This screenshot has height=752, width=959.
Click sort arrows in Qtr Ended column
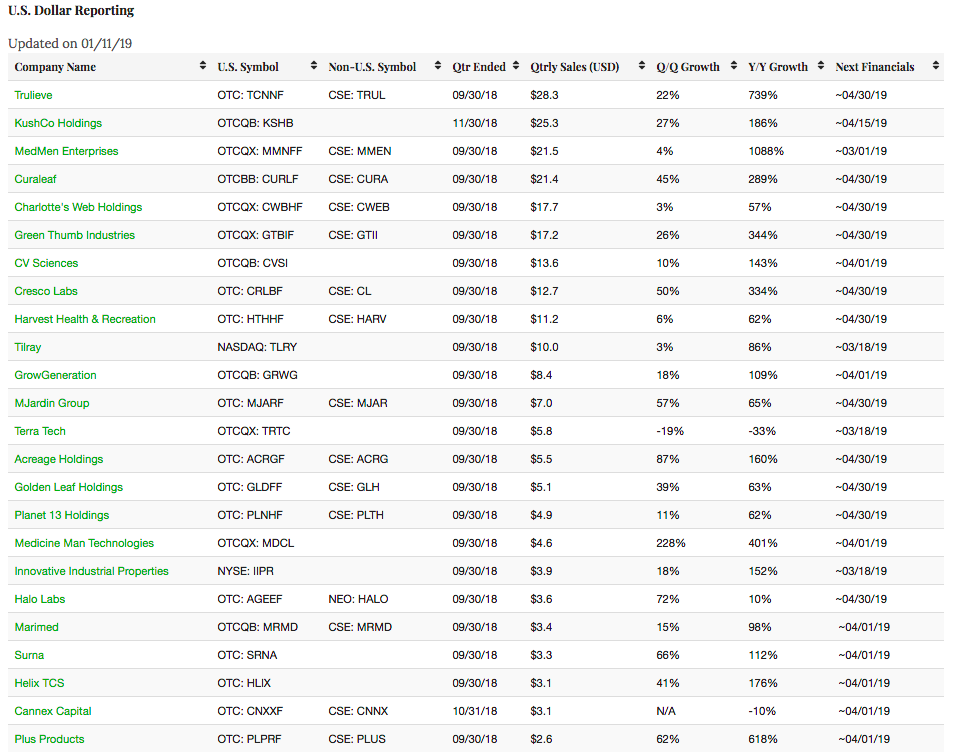coord(516,67)
